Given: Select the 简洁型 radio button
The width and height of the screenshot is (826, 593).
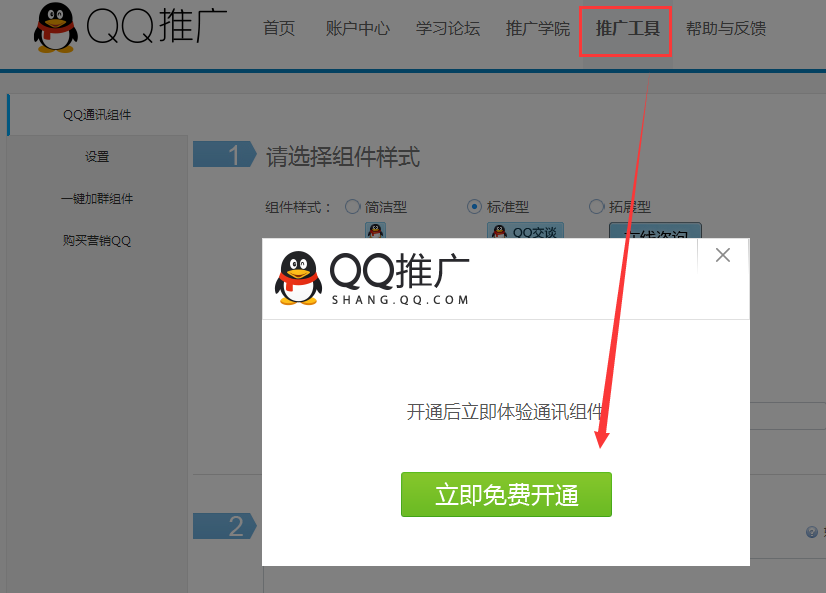Looking at the screenshot, I should (352, 207).
